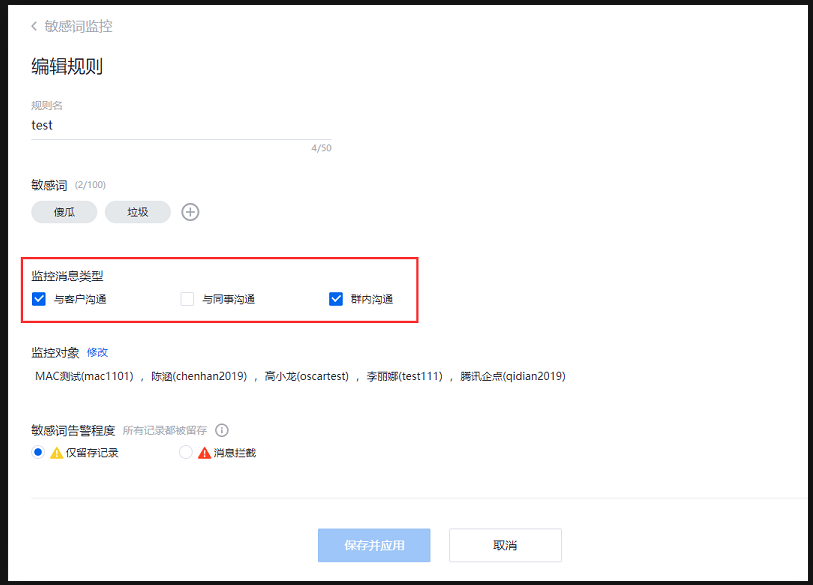Click the (2/100) sensitive word count

click(x=90, y=185)
